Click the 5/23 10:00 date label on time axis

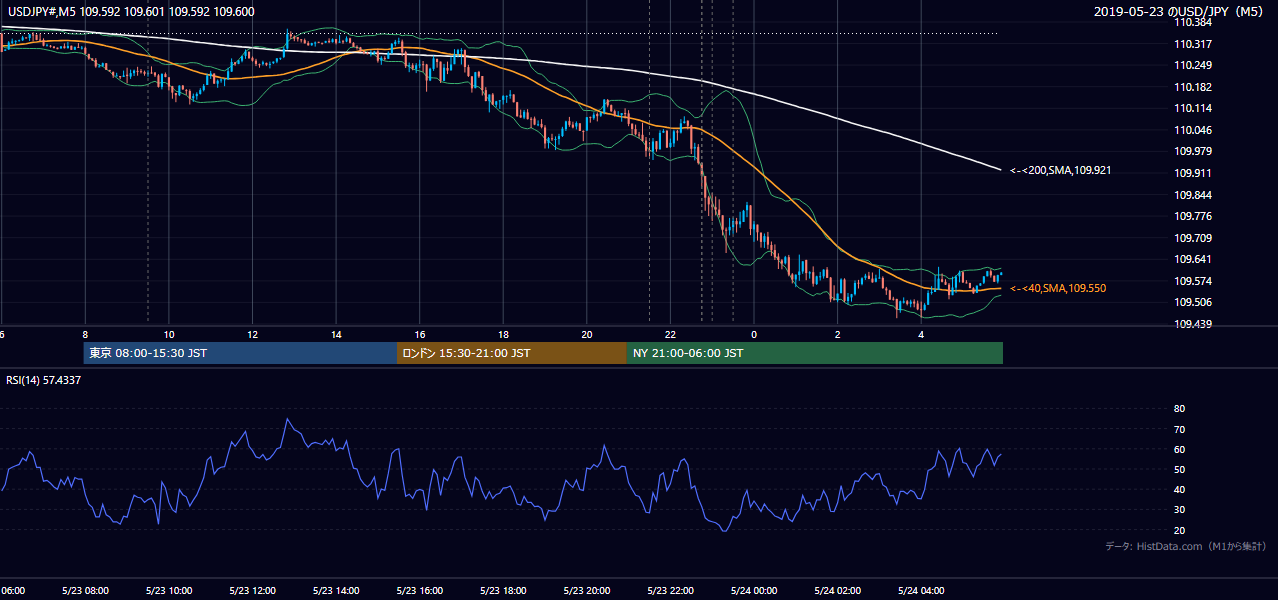point(168,590)
